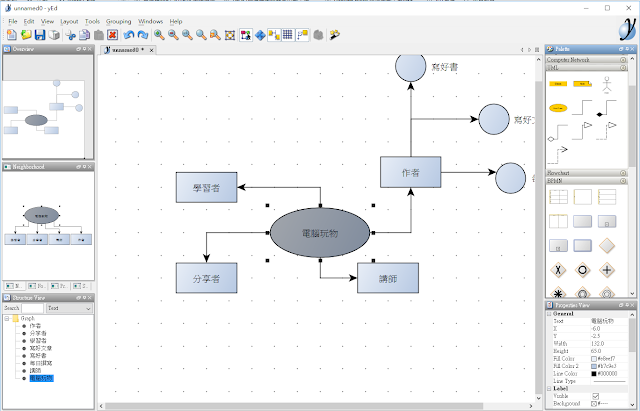Click the Cut scissors icon

tap(71, 35)
